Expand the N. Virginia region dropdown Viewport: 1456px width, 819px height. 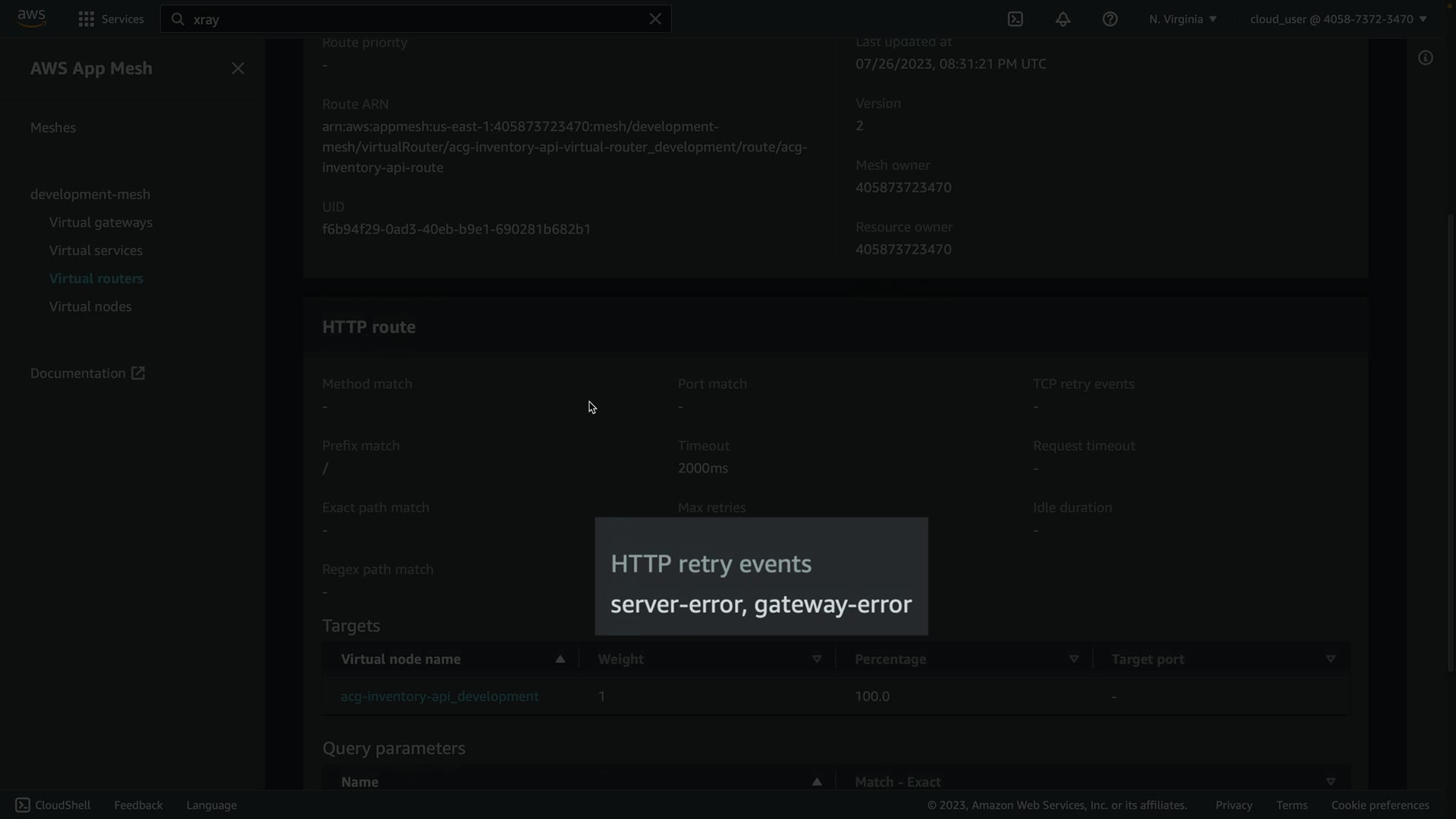tap(1182, 19)
